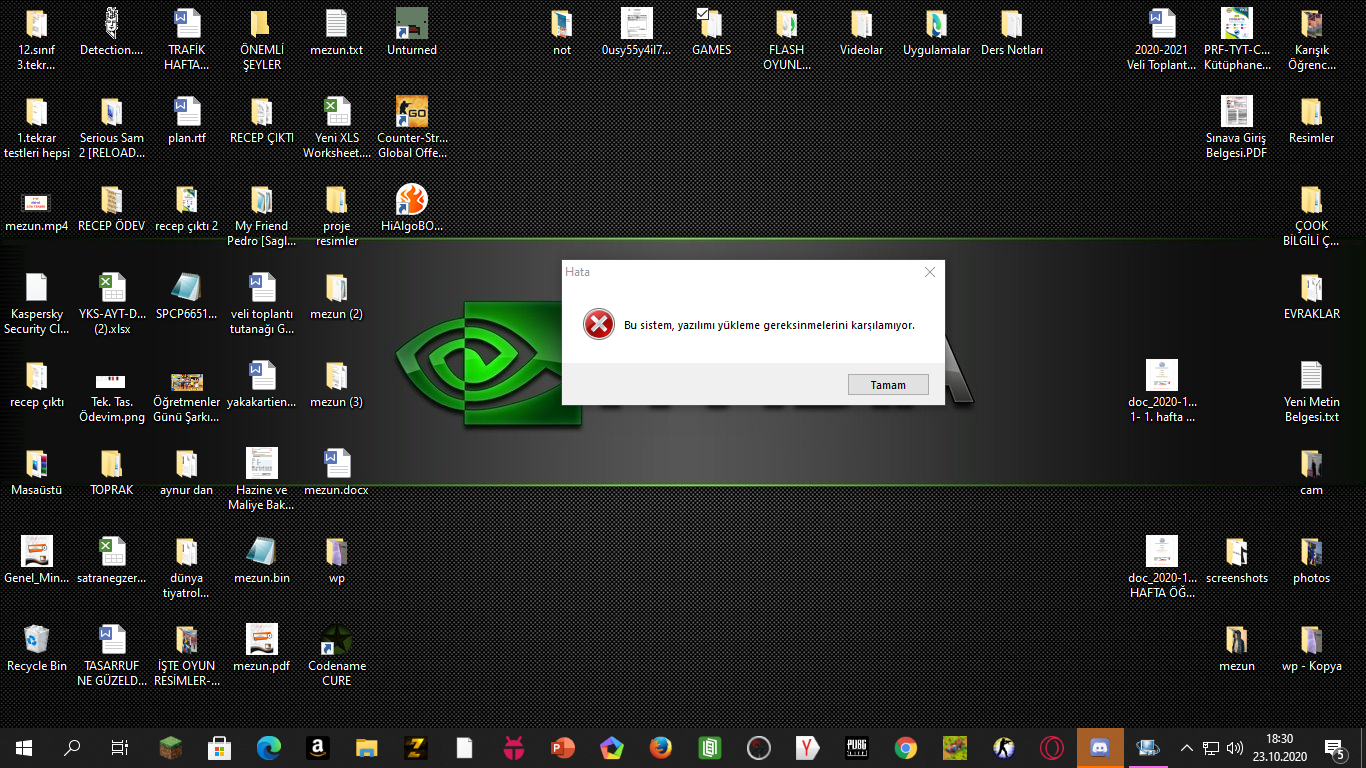Select the Recycle Bin desktop icon

point(37,648)
